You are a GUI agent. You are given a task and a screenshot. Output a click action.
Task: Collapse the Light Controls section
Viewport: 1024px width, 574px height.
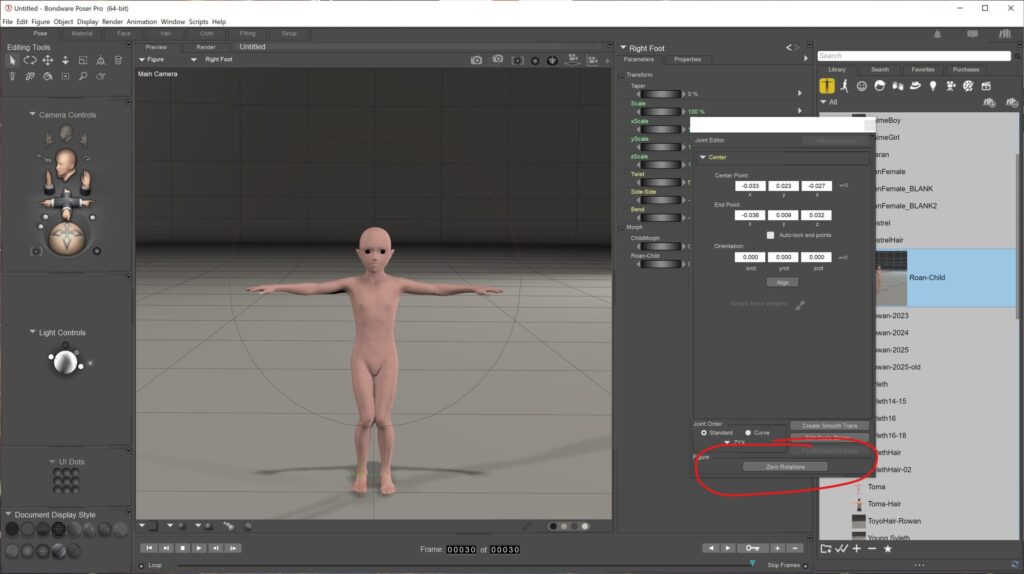click(33, 332)
